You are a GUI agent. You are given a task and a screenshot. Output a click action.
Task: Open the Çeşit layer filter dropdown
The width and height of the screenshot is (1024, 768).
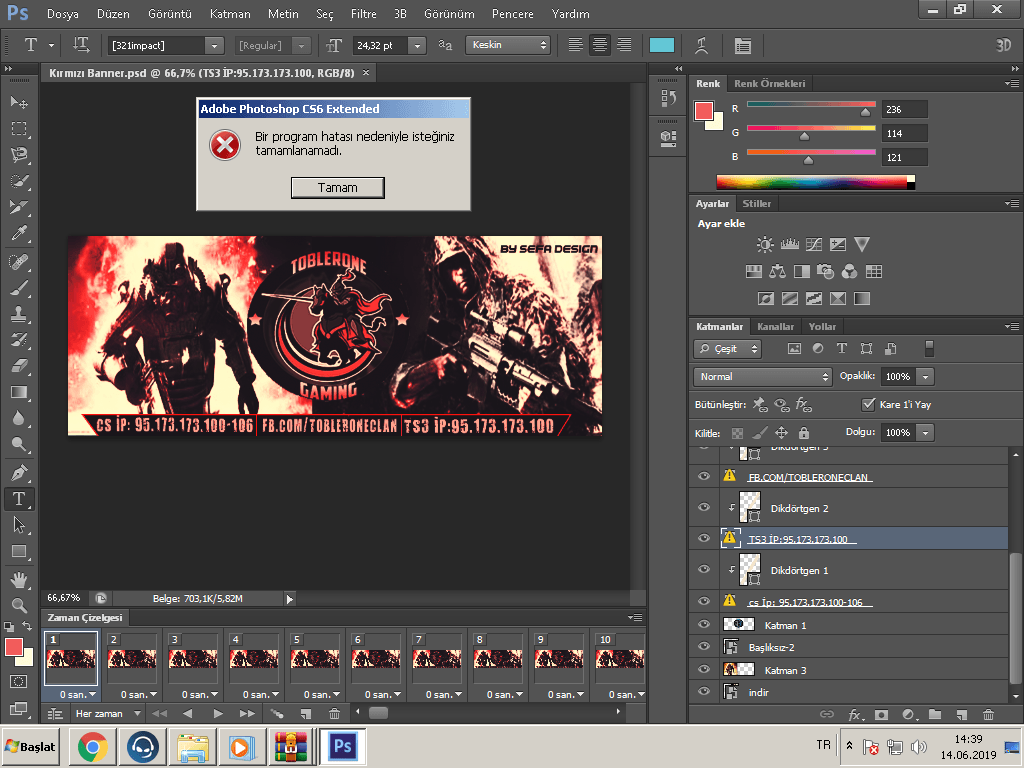728,349
